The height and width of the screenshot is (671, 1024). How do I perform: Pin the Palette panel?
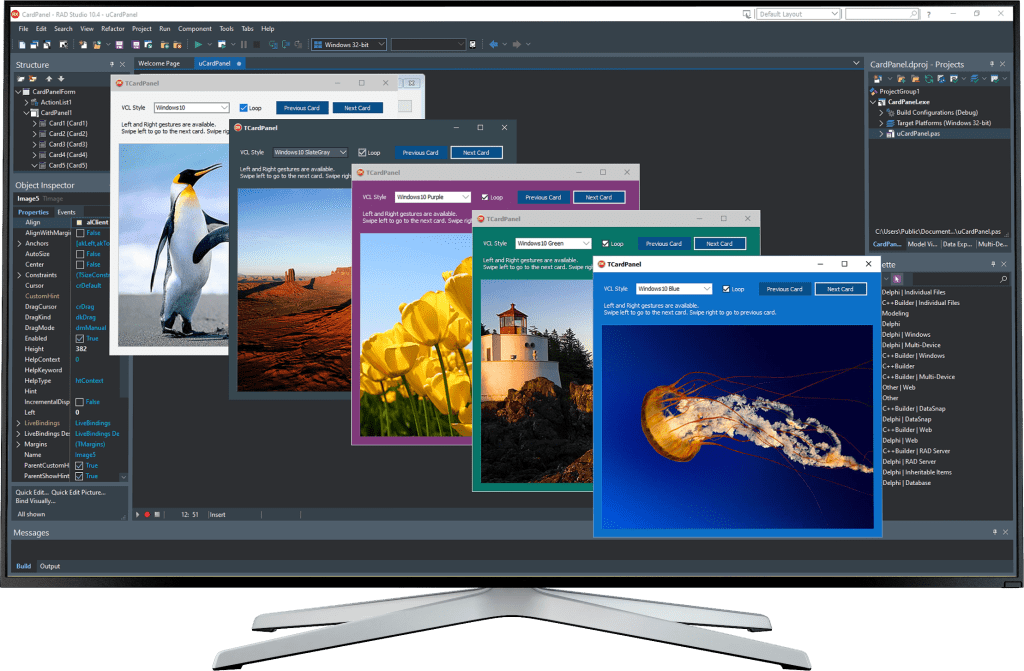click(x=993, y=264)
